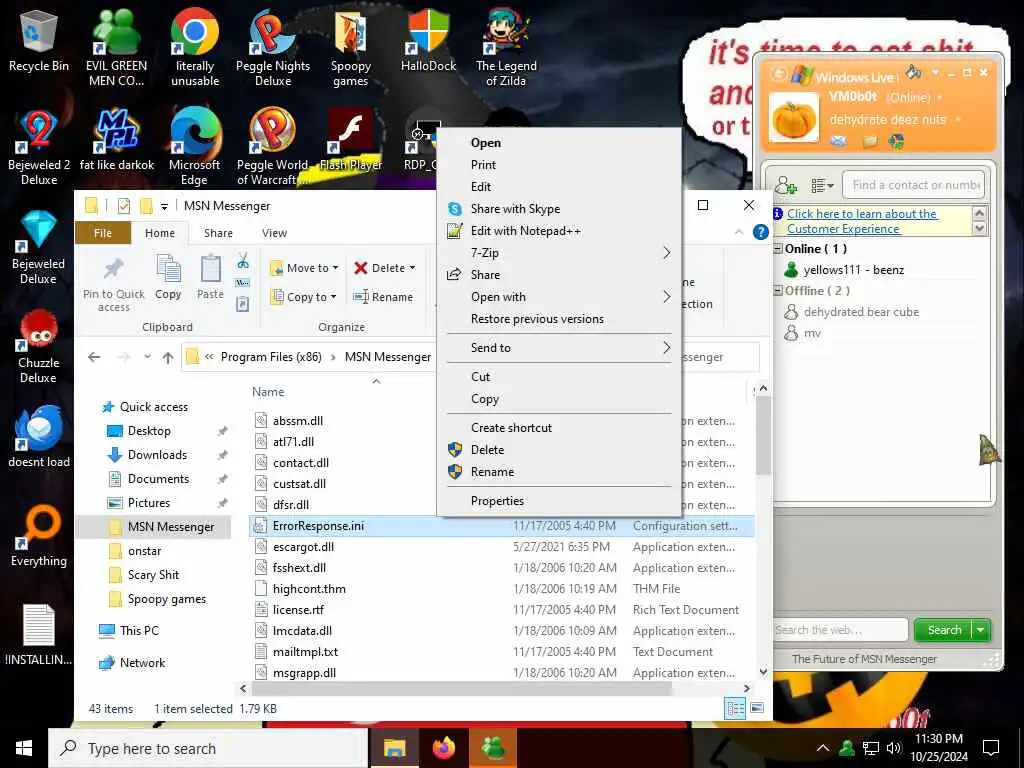This screenshot has height=768, width=1024.
Task: Click Explorer help question mark icon
Action: coord(760,232)
